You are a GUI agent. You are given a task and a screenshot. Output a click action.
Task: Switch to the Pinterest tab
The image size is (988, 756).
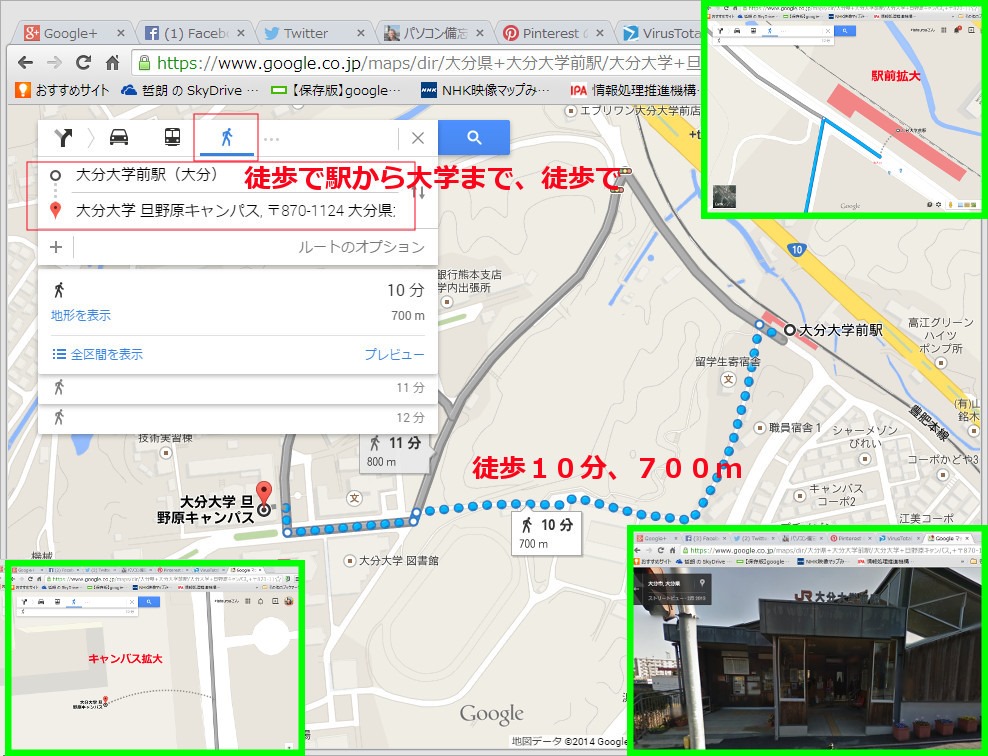(555, 33)
